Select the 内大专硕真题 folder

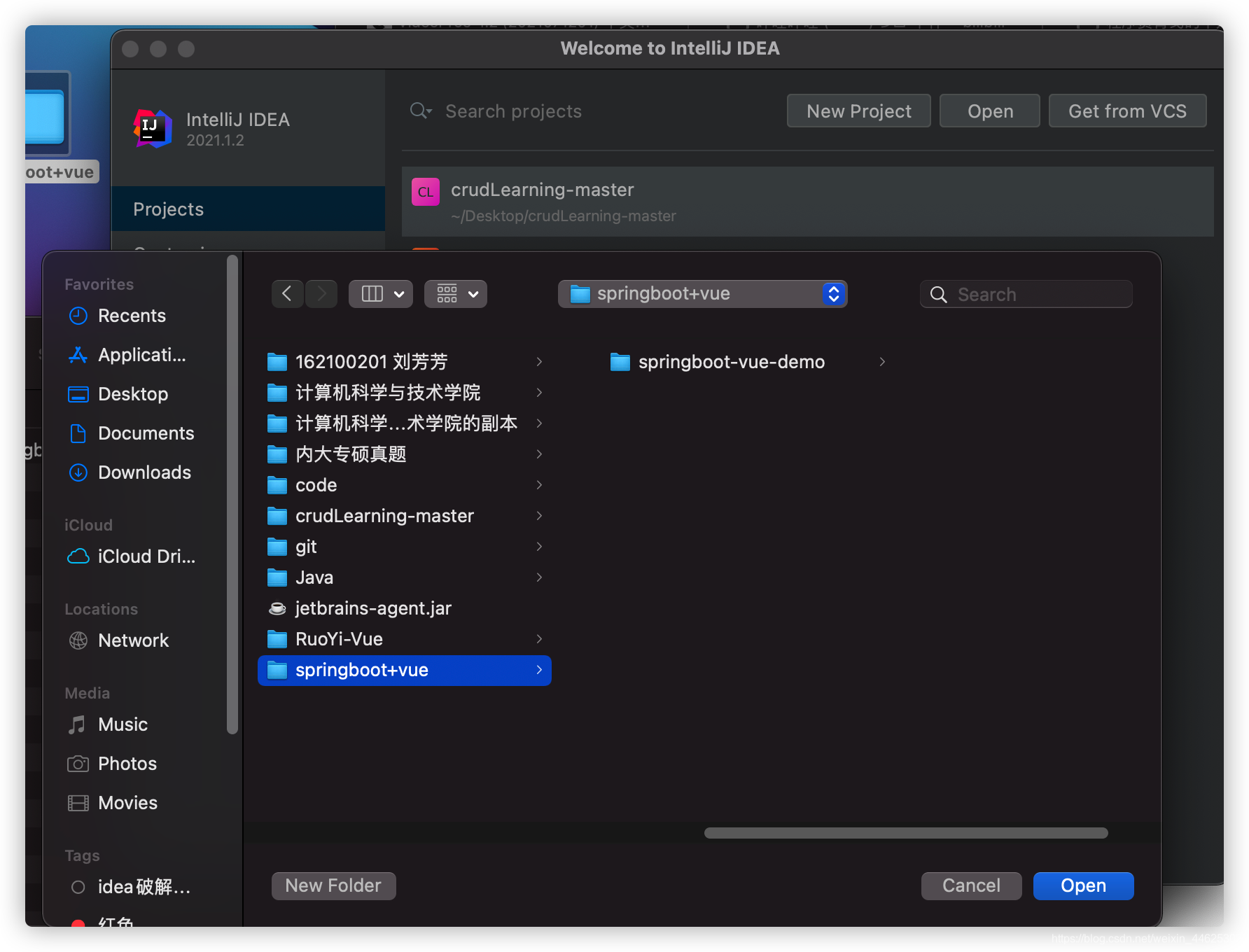click(405, 454)
